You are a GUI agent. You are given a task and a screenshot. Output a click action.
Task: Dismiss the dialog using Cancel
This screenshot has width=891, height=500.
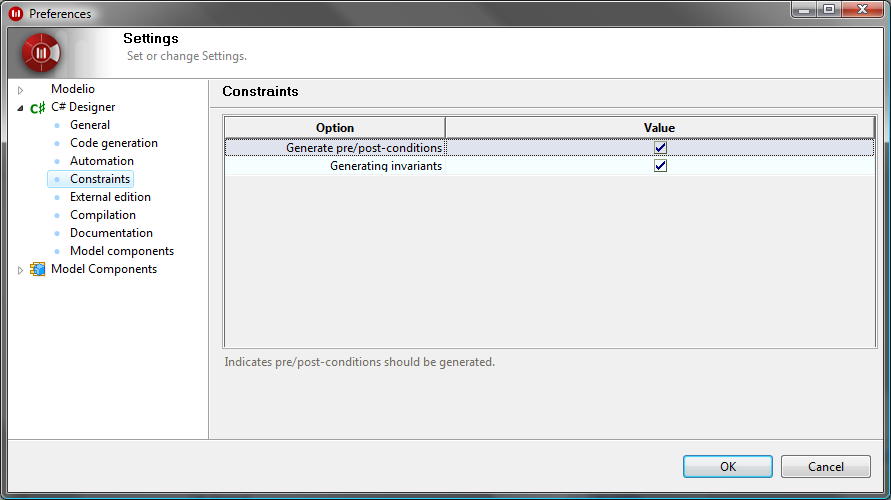(826, 466)
